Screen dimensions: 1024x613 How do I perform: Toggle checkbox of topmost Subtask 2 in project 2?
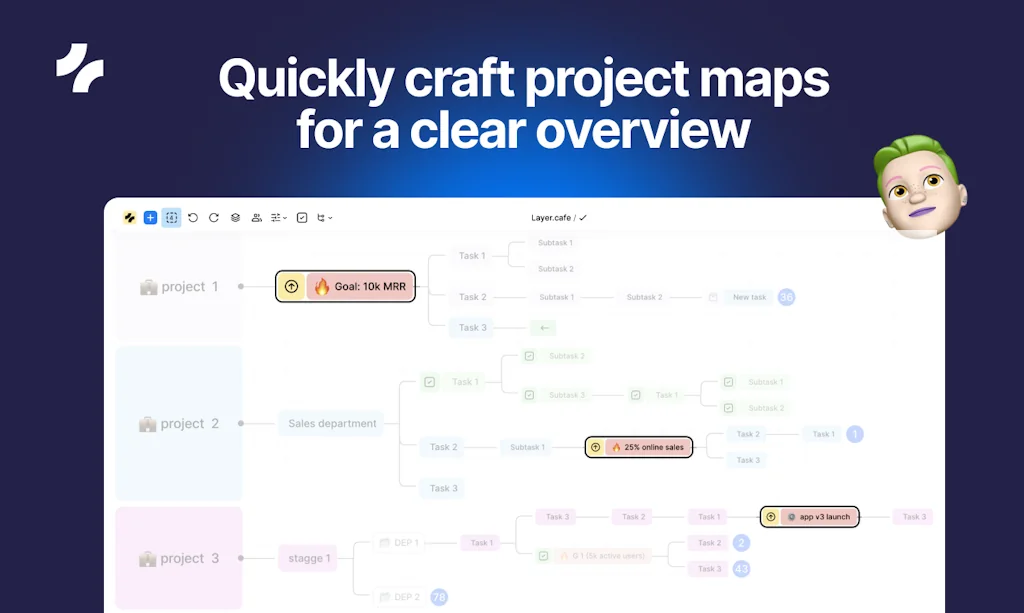click(x=530, y=356)
